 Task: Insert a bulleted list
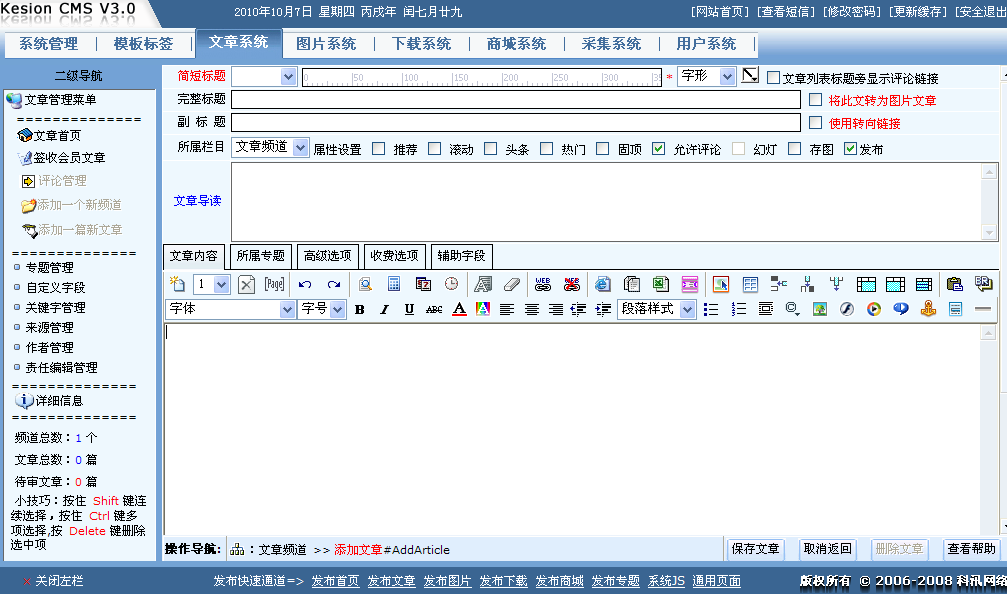[710, 309]
